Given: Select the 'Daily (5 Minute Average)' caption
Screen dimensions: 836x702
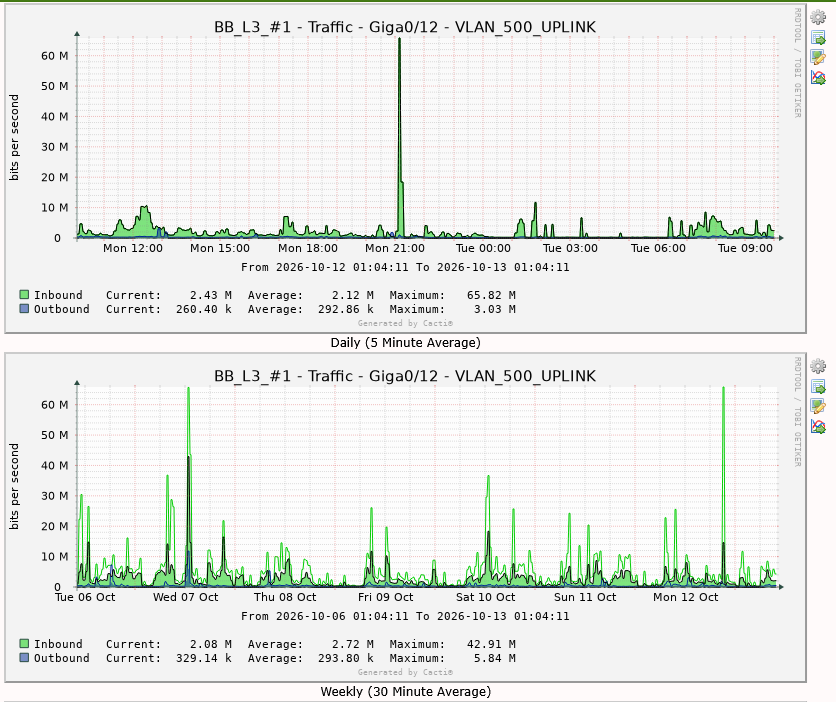Looking at the screenshot, I should click(405, 342).
